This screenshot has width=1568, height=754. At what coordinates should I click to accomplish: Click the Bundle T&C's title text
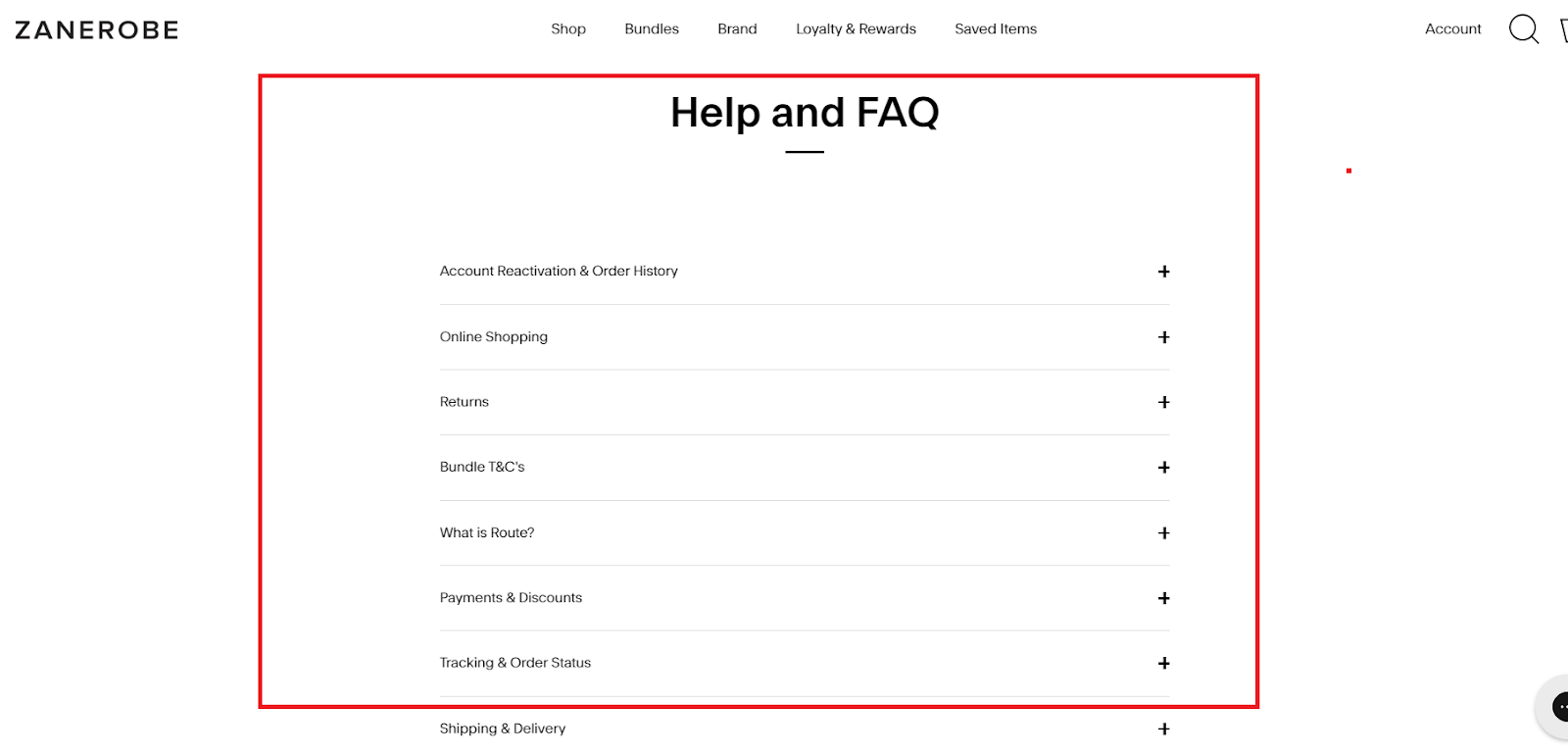coord(482,467)
